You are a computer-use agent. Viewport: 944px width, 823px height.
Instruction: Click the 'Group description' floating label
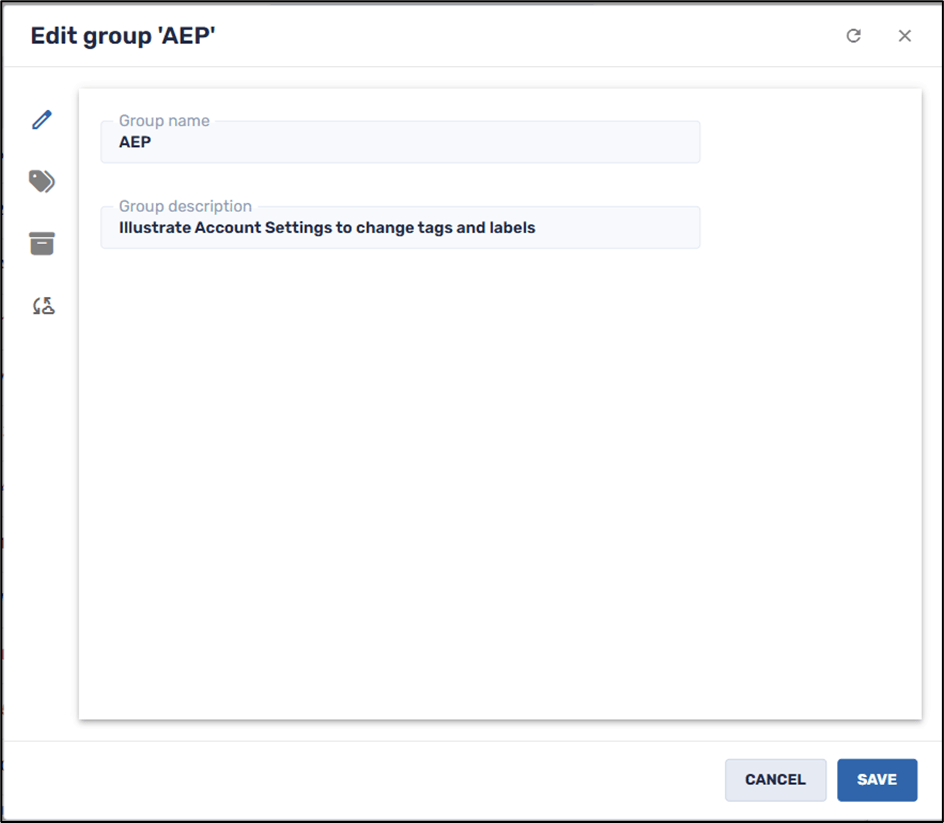[185, 207]
